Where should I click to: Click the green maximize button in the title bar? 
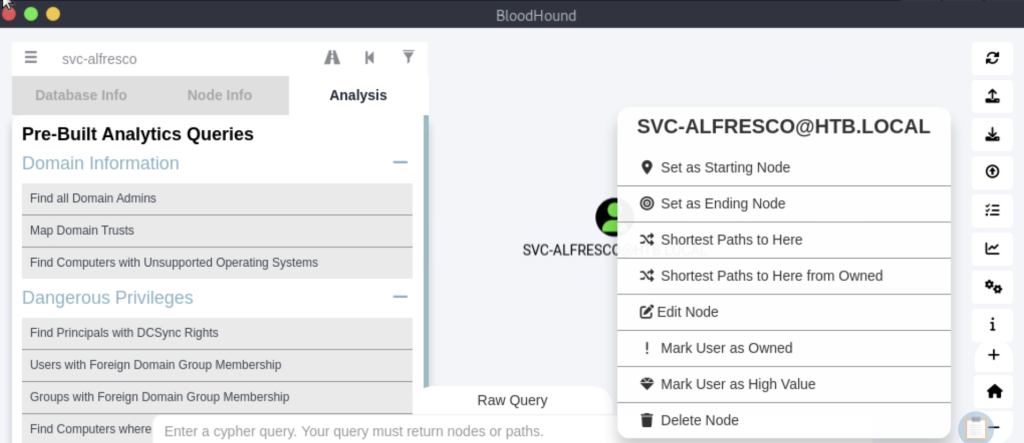(x=31, y=14)
